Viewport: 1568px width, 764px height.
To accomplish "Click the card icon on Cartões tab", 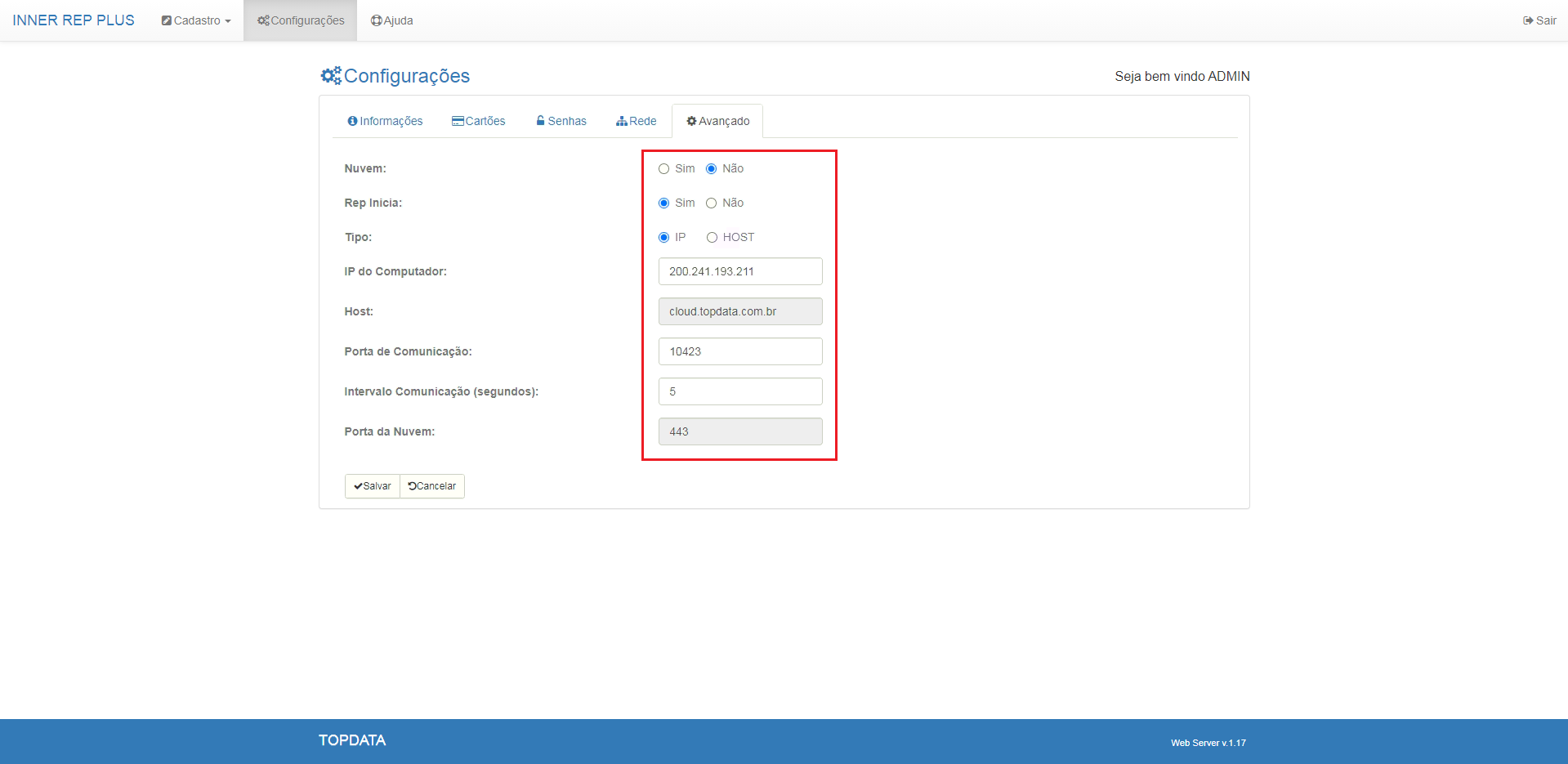I will click(458, 121).
